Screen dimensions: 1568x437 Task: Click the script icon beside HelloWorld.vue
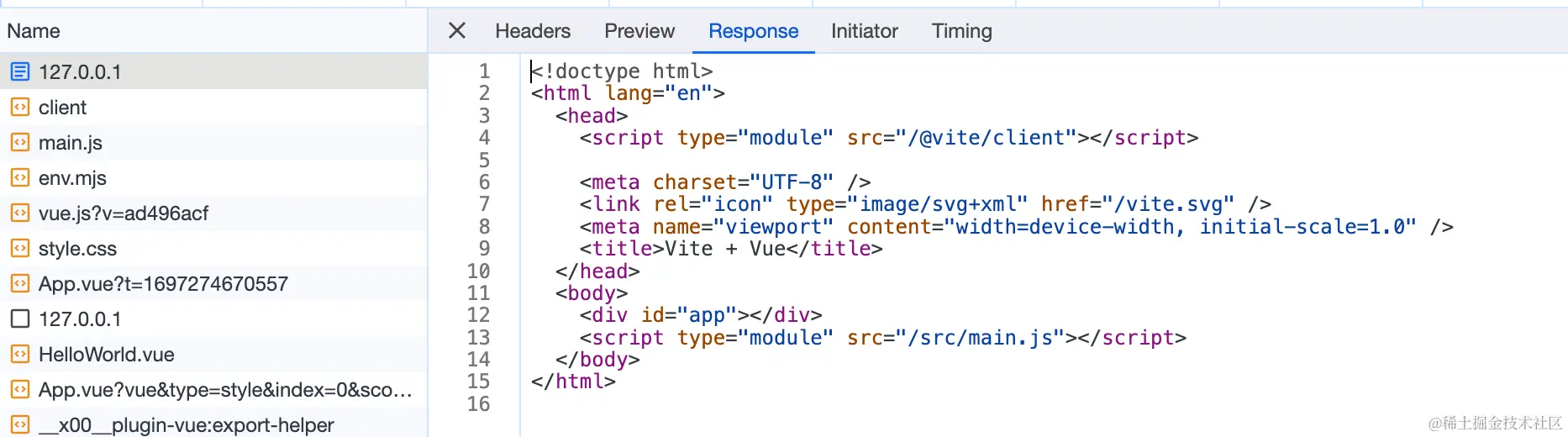[20, 354]
